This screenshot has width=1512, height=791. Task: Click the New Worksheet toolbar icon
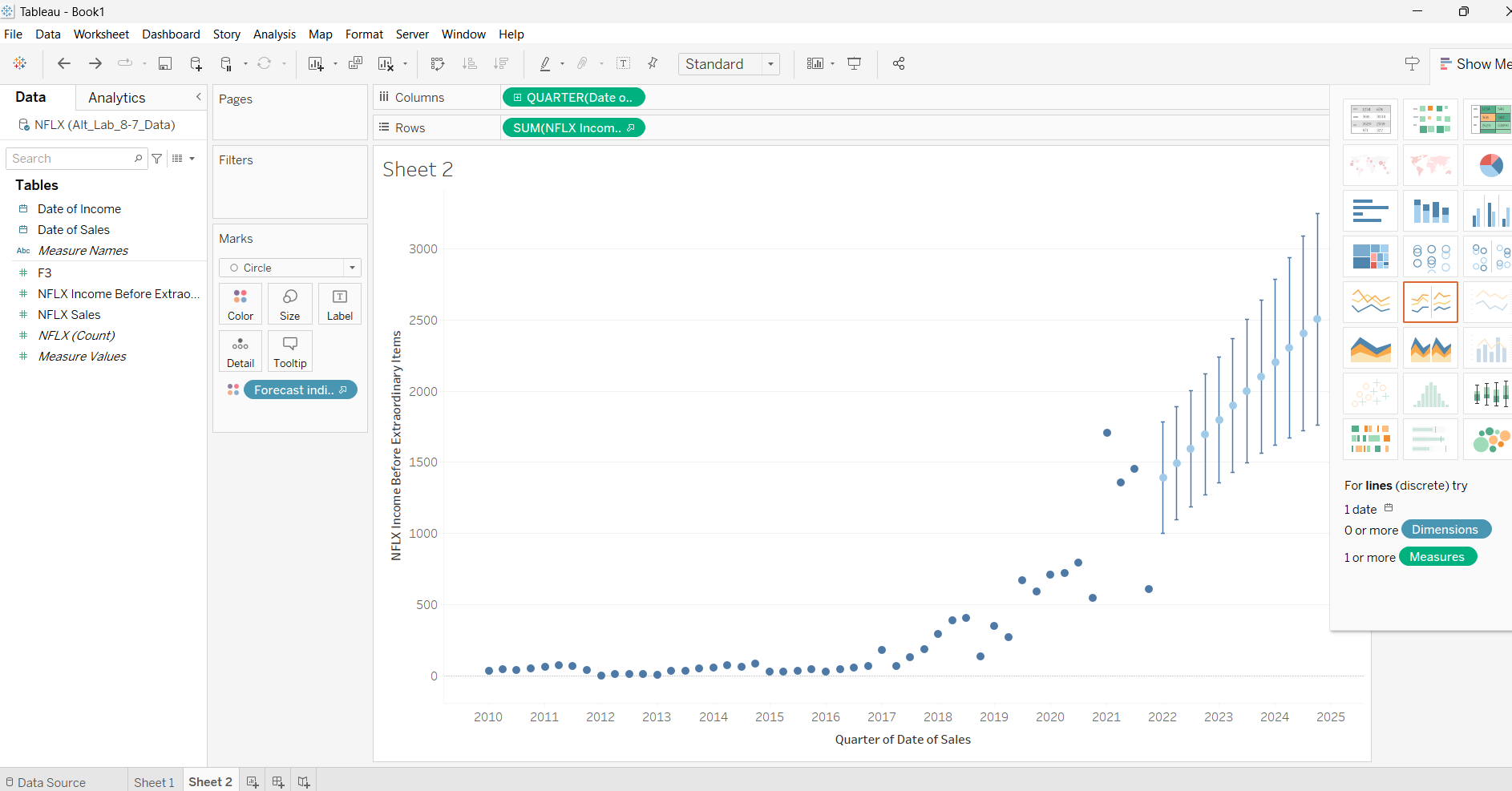(x=316, y=63)
